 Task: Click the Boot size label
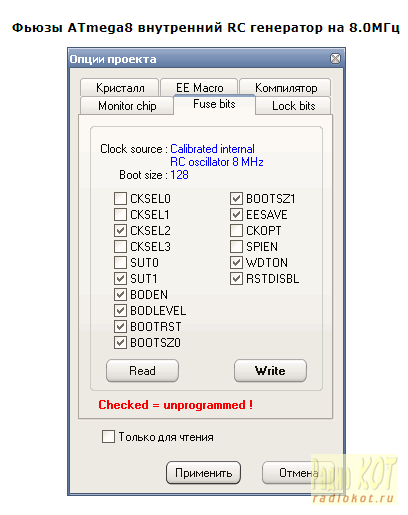pos(143,175)
